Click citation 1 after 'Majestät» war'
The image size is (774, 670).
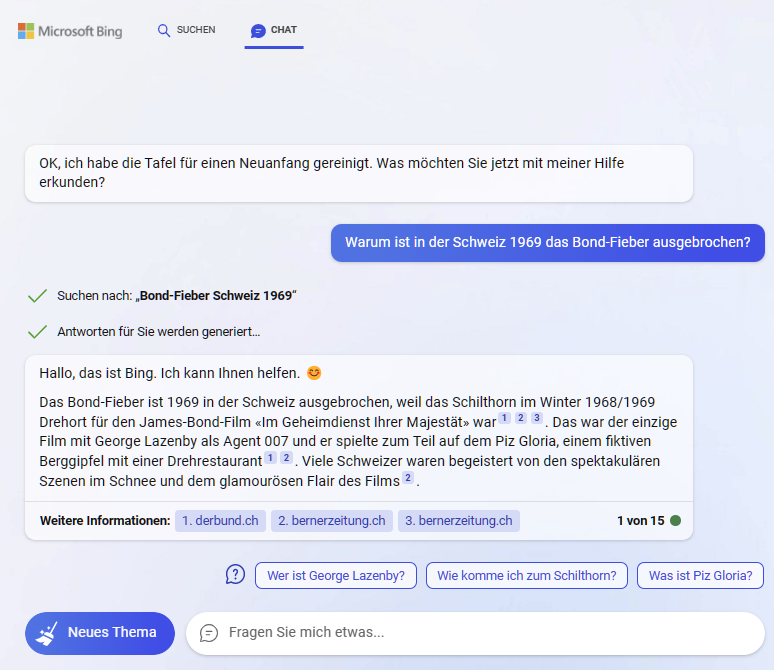(x=504, y=418)
